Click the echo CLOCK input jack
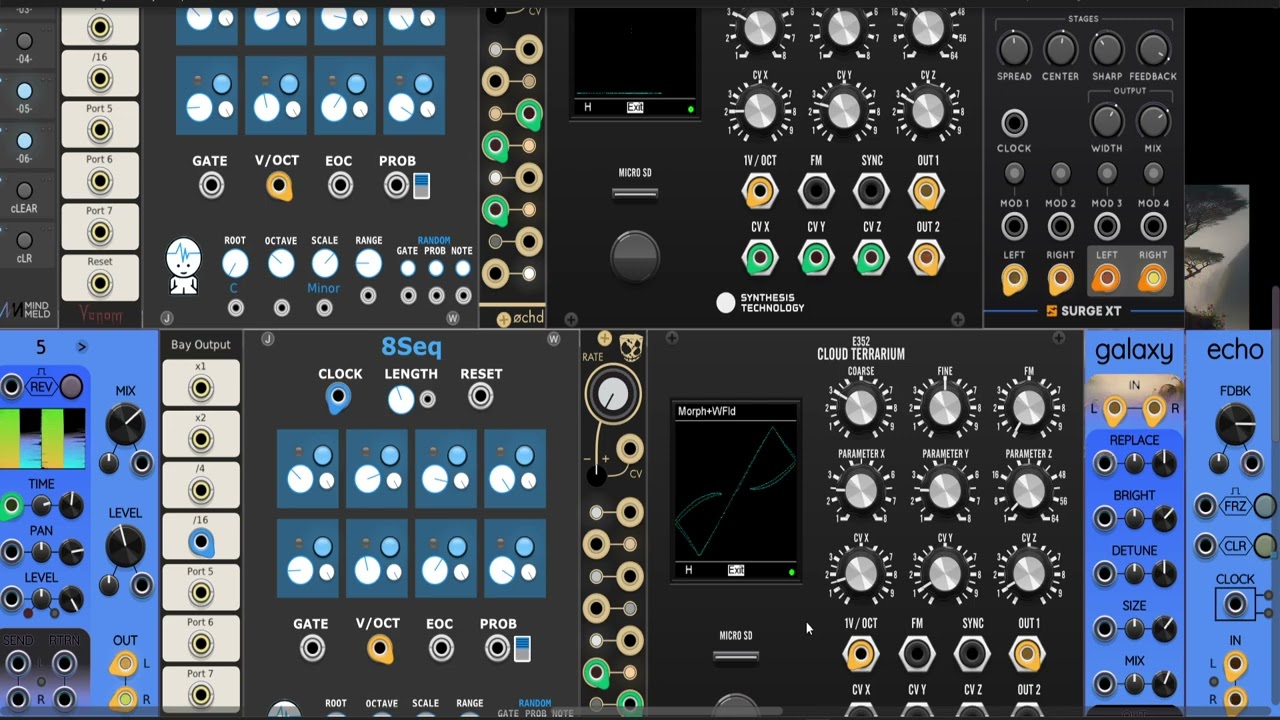This screenshot has width=1280, height=720. click(1235, 604)
